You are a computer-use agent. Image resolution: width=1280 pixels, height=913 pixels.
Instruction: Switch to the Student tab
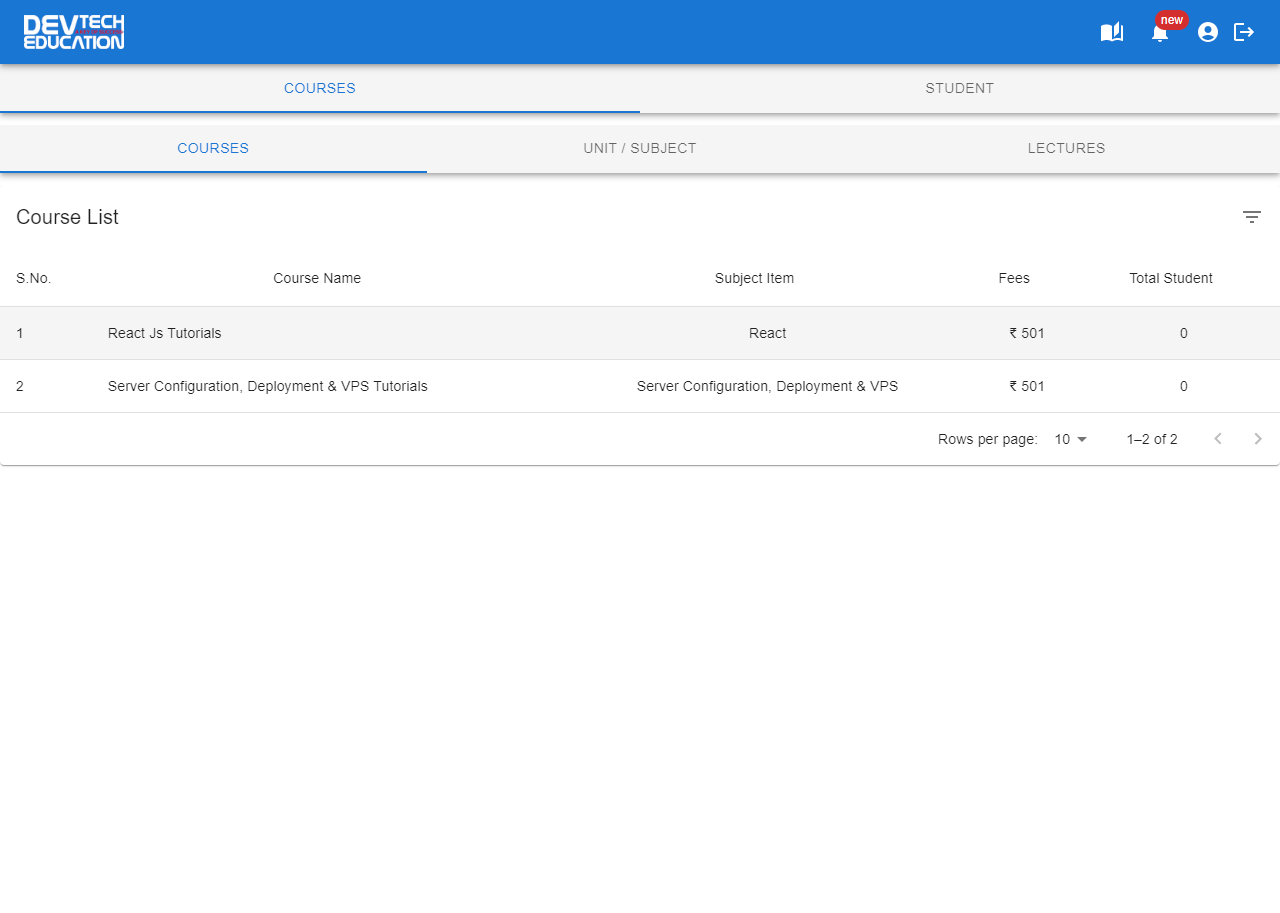(x=960, y=88)
